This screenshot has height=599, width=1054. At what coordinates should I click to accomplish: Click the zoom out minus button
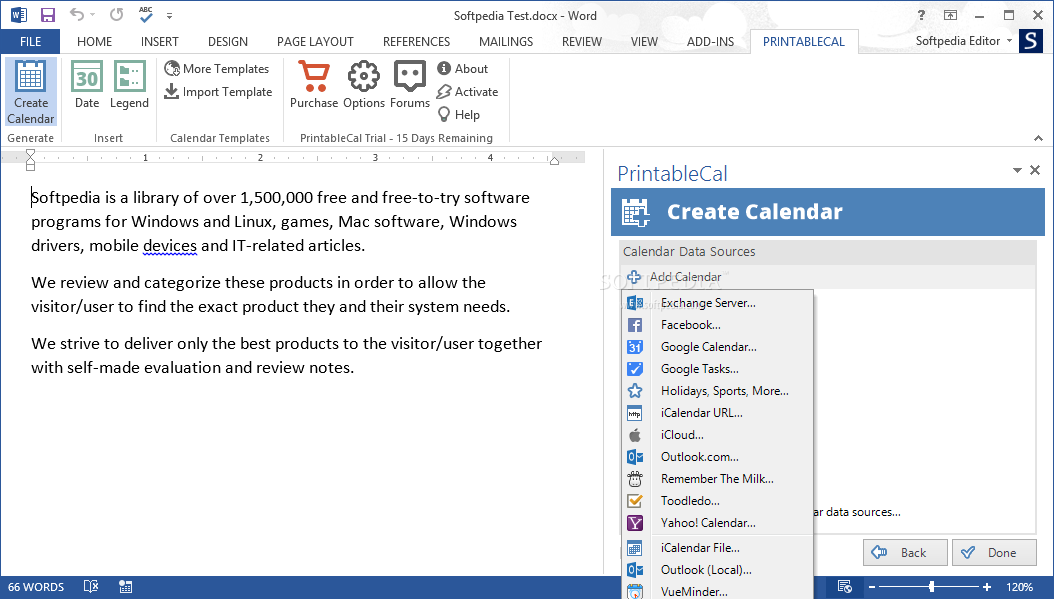pyautogui.click(x=872, y=587)
